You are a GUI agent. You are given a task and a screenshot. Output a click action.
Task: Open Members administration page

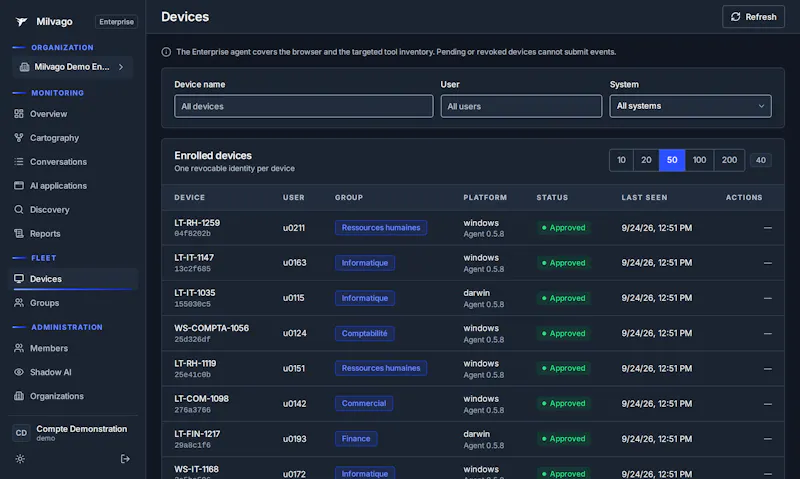click(49, 348)
